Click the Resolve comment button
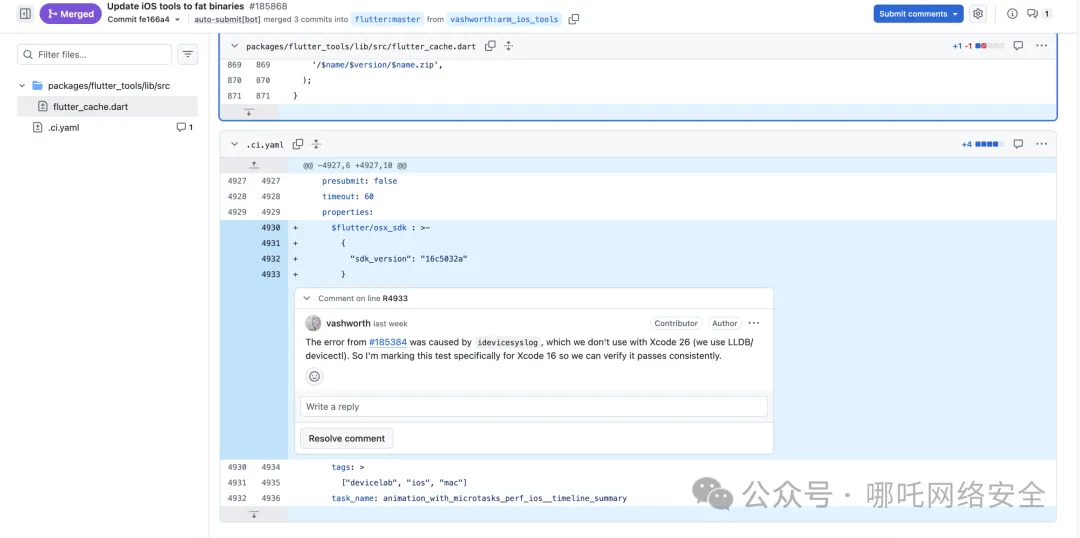 [346, 439]
